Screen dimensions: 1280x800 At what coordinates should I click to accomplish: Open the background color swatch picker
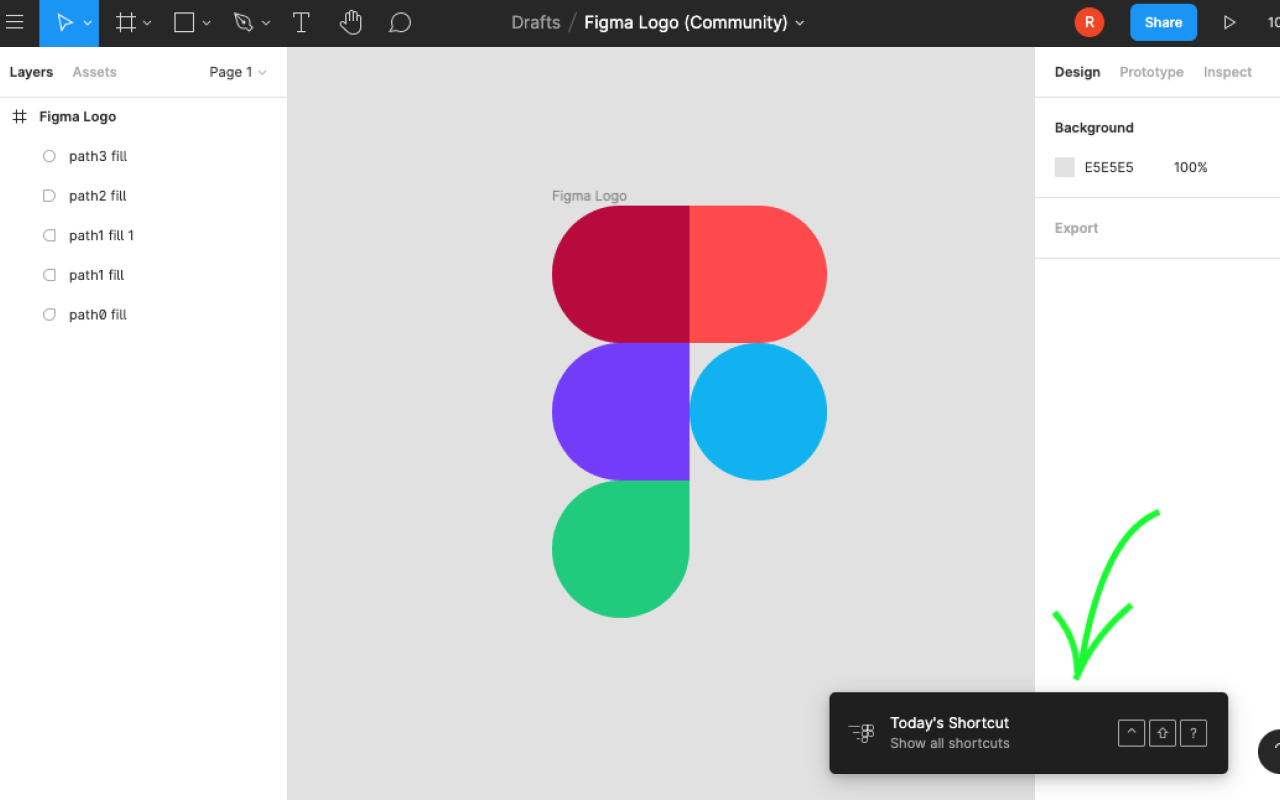[1064, 167]
